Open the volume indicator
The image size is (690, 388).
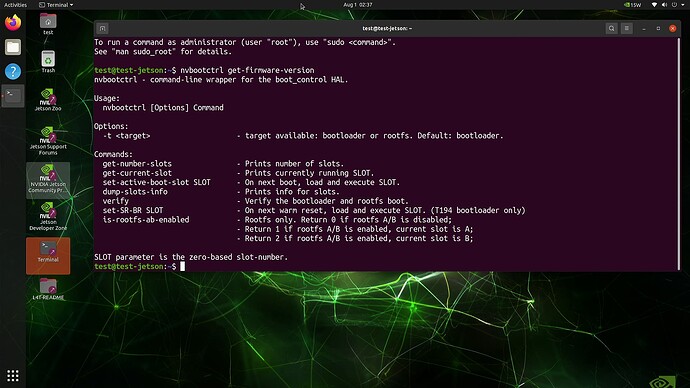tap(664, 5)
